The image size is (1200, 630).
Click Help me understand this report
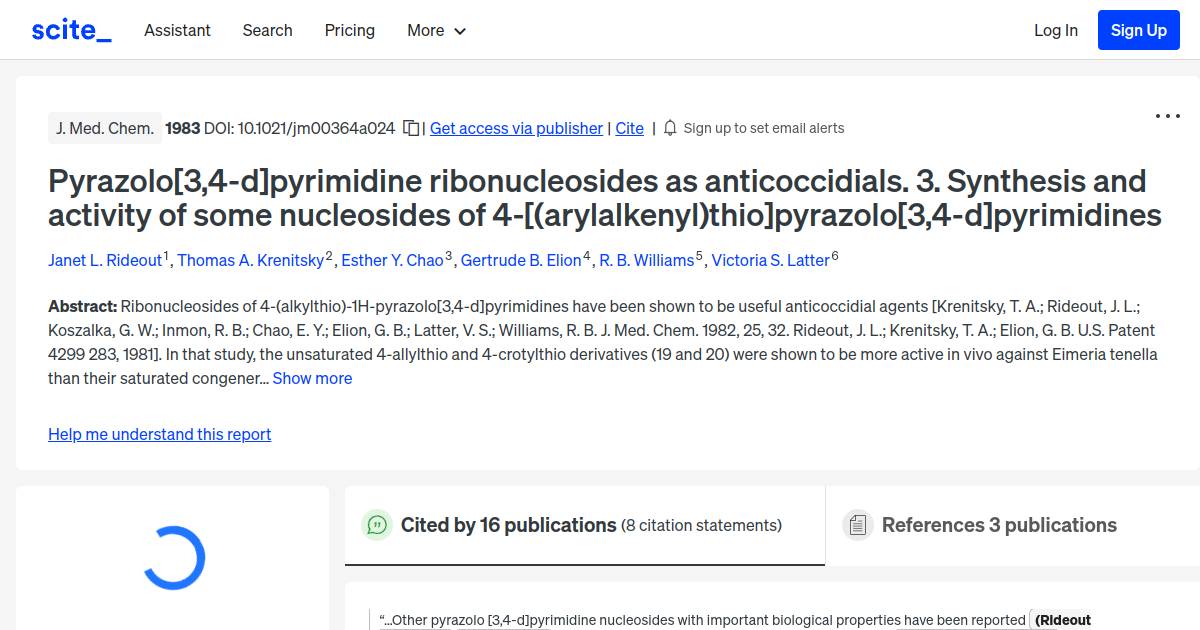[159, 434]
